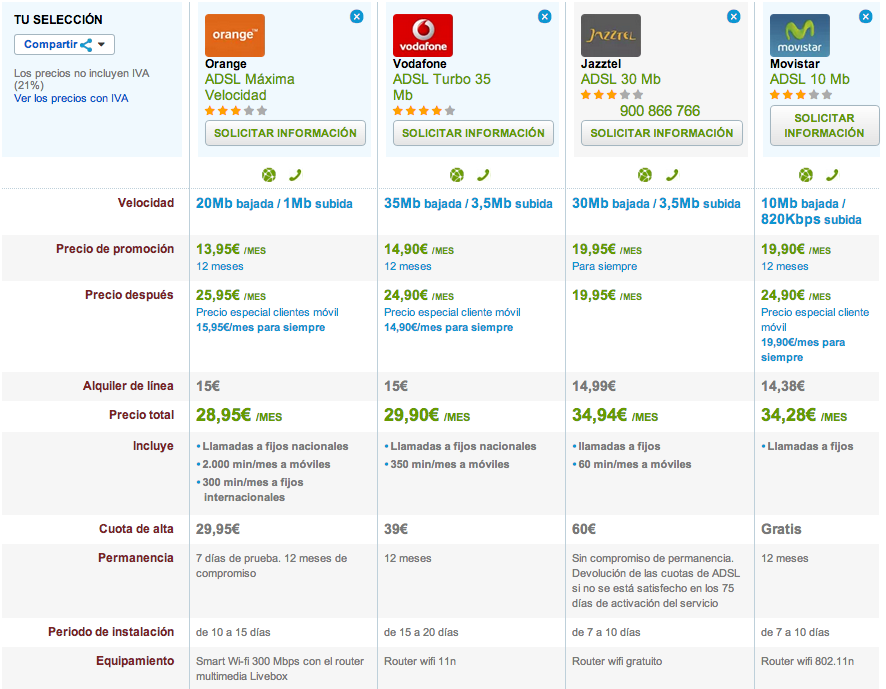This screenshot has height=689, width=886.
Task: Click Orange installation 'de 10 a 15 días'
Action: tap(233, 632)
